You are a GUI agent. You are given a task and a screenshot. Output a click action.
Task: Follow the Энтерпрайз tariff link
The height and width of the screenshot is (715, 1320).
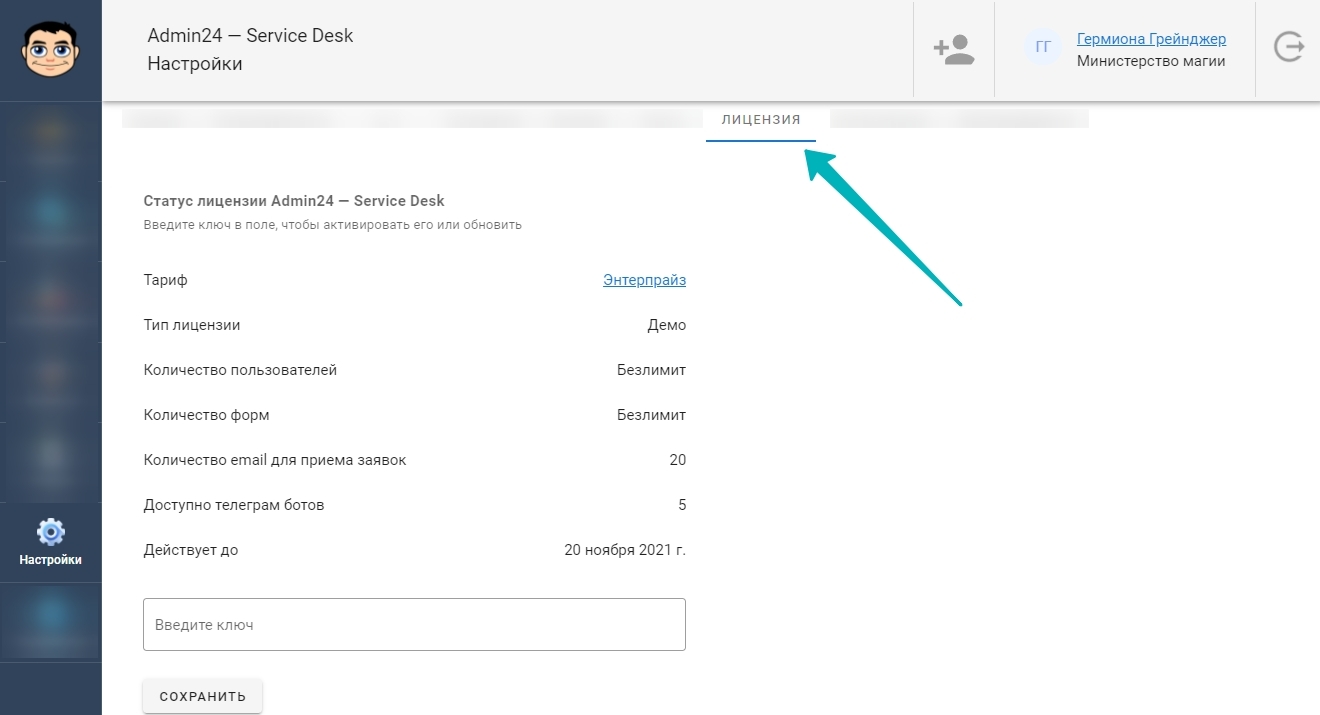tap(644, 280)
